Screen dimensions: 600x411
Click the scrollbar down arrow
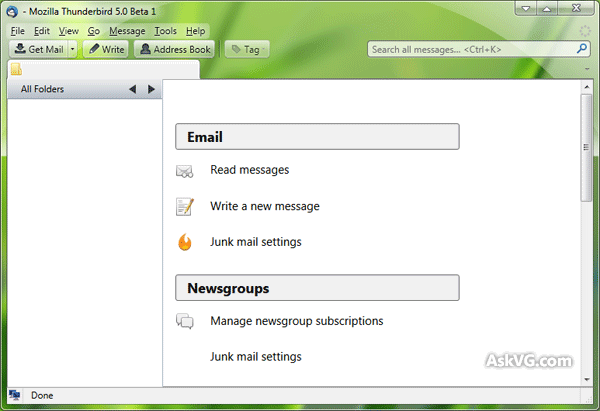point(587,380)
